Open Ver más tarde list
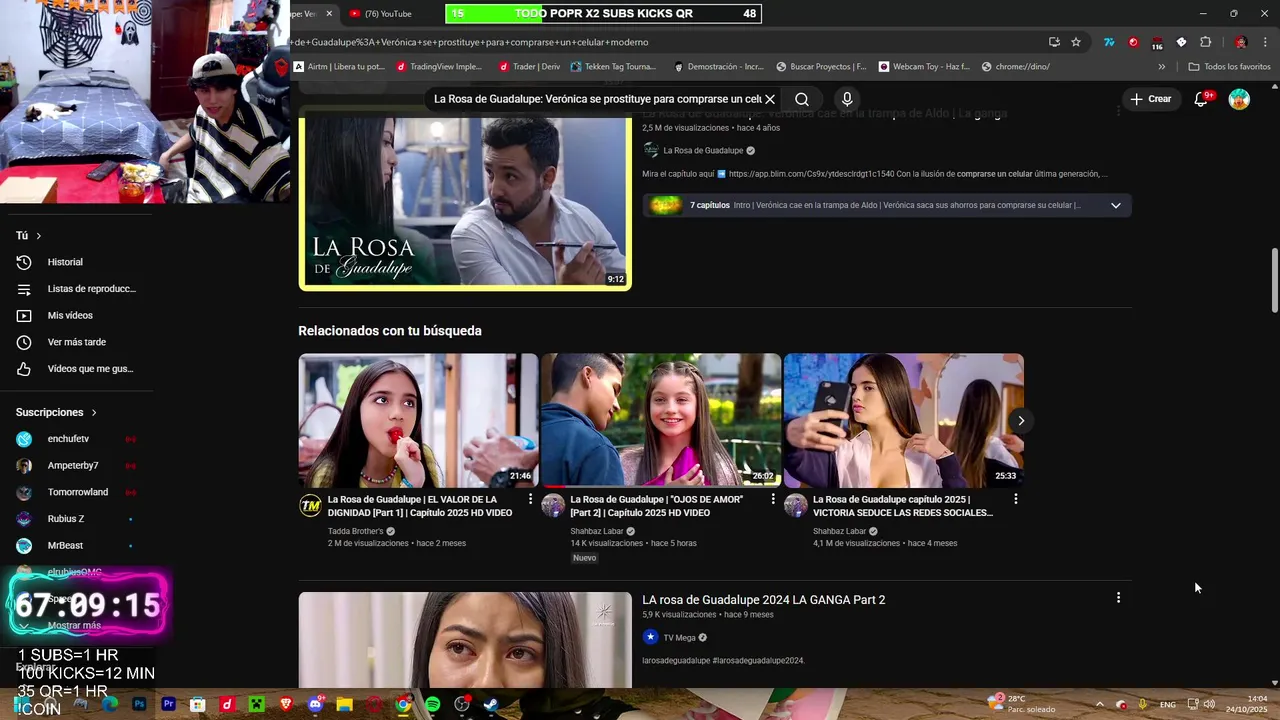Image resolution: width=1280 pixels, height=720 pixels. point(76,342)
